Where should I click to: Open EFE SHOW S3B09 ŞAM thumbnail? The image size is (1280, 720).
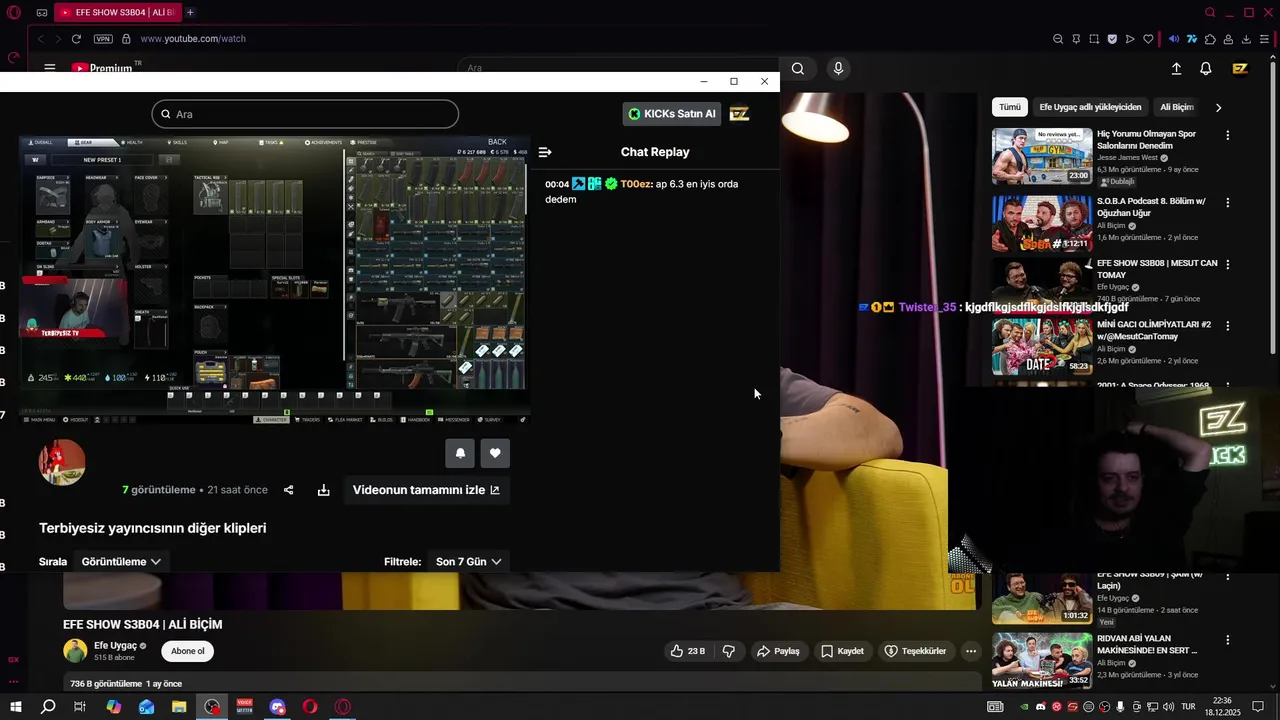click(1042, 597)
